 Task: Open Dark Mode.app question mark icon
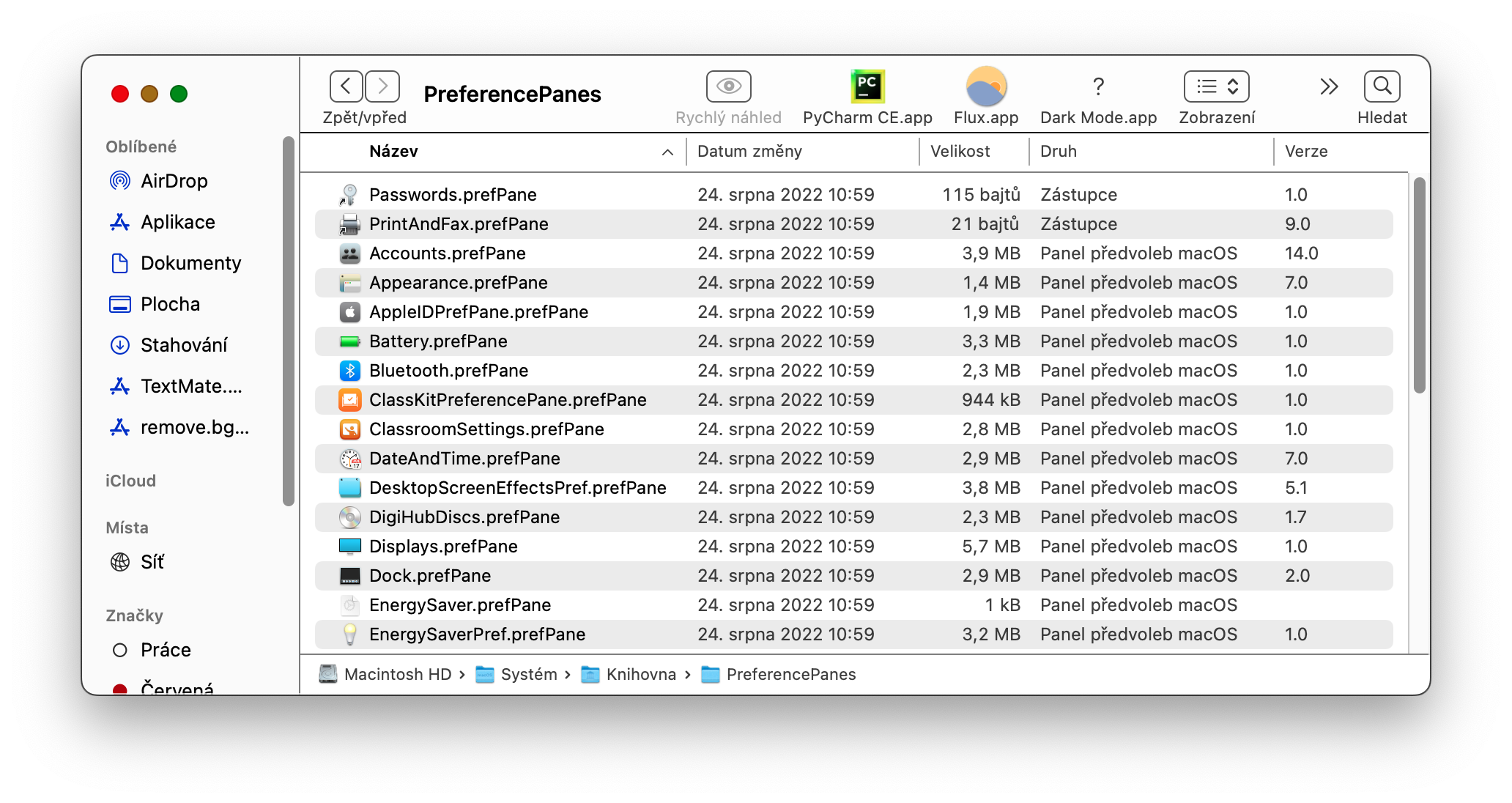pos(1098,86)
